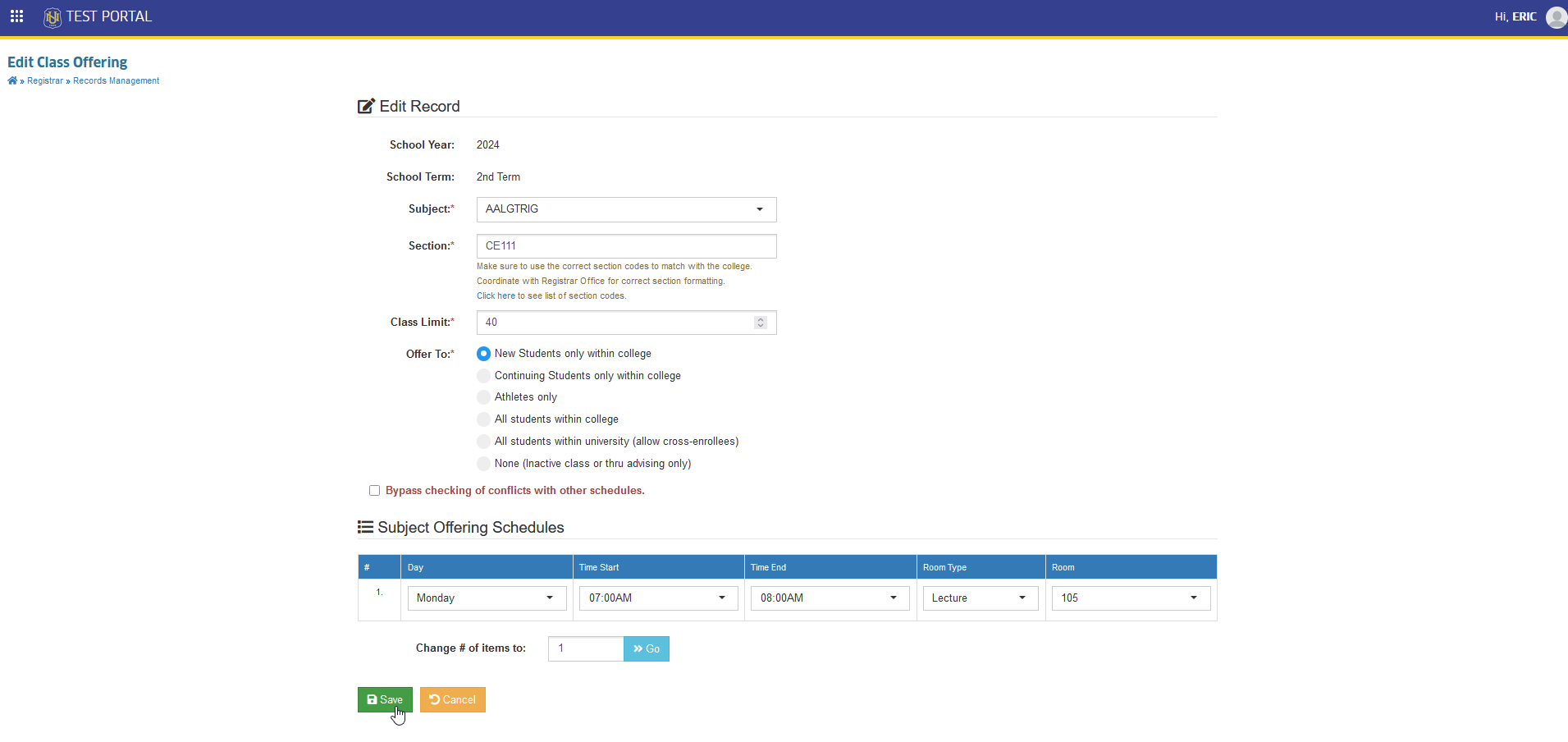Select All students within college radio

[x=484, y=419]
